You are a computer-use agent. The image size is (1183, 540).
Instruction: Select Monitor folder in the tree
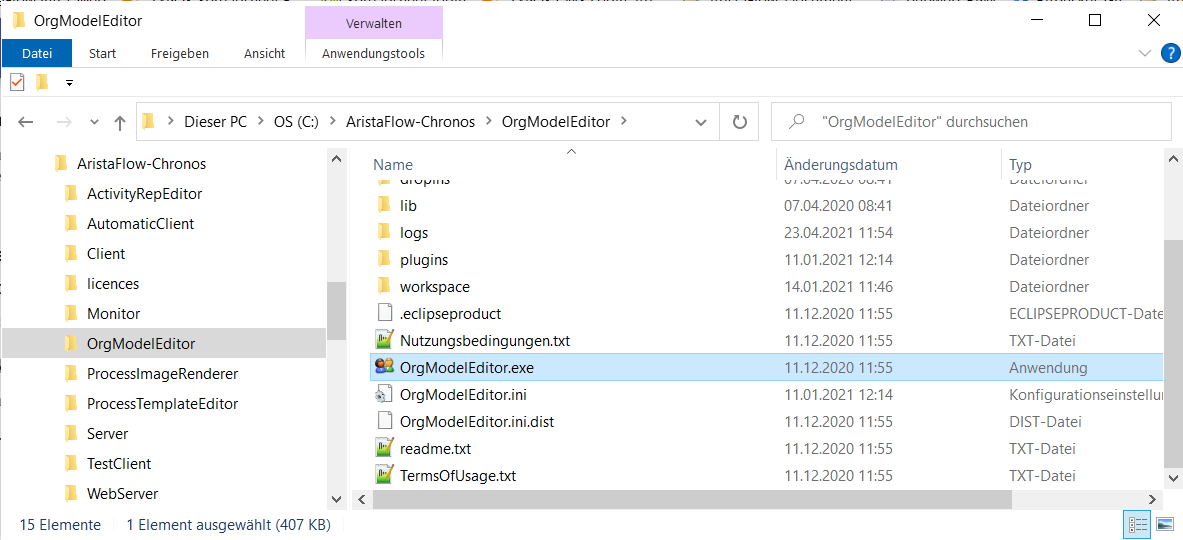coord(113,314)
